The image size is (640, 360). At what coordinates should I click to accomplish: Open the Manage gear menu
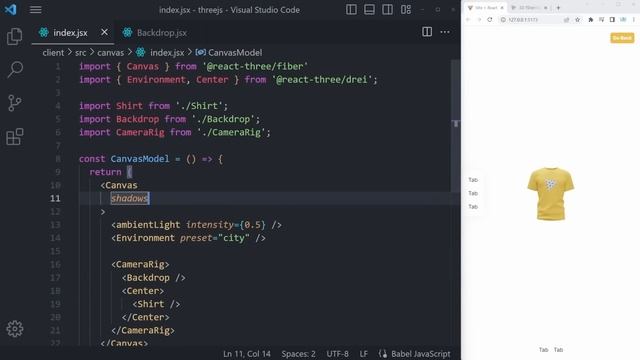point(15,329)
